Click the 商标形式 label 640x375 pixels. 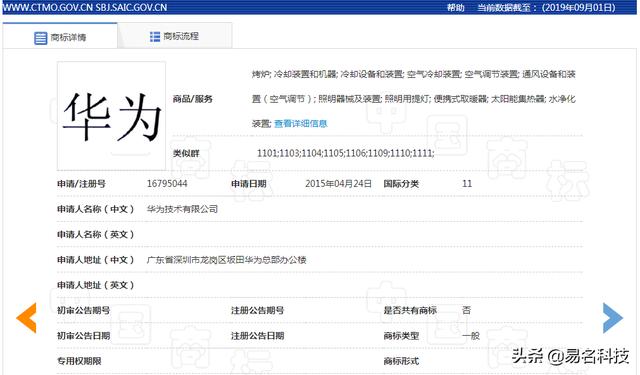[401, 361]
